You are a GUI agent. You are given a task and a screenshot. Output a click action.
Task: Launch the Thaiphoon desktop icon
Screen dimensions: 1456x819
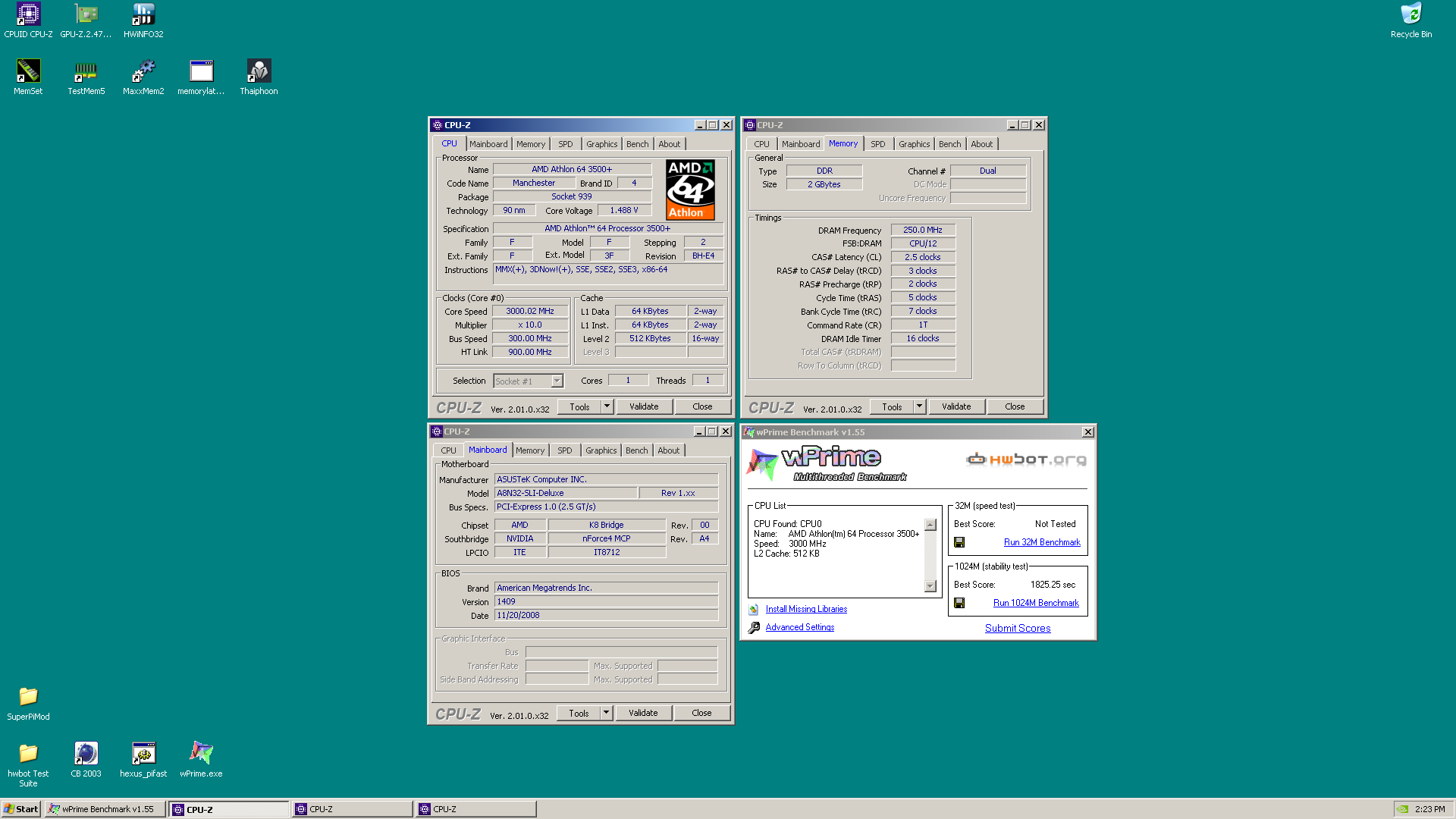[x=259, y=77]
